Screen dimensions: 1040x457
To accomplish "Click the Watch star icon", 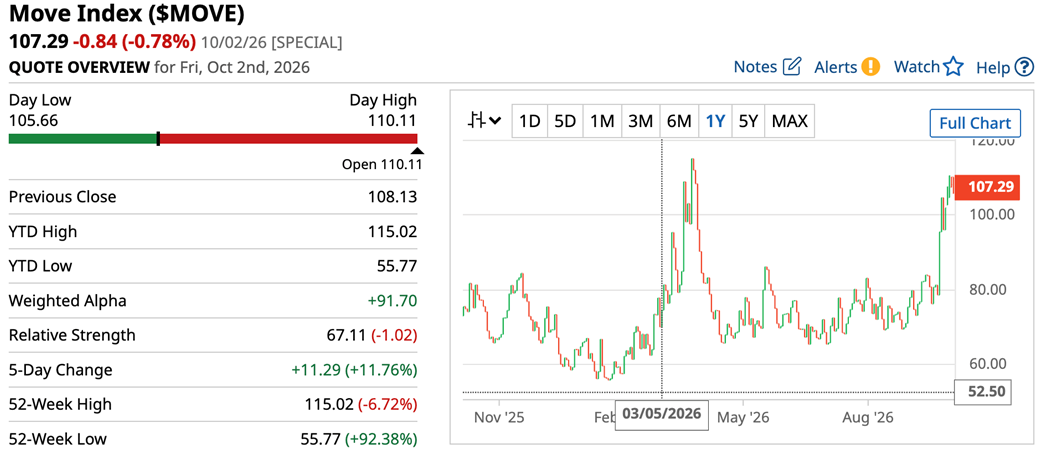I will point(953,66).
